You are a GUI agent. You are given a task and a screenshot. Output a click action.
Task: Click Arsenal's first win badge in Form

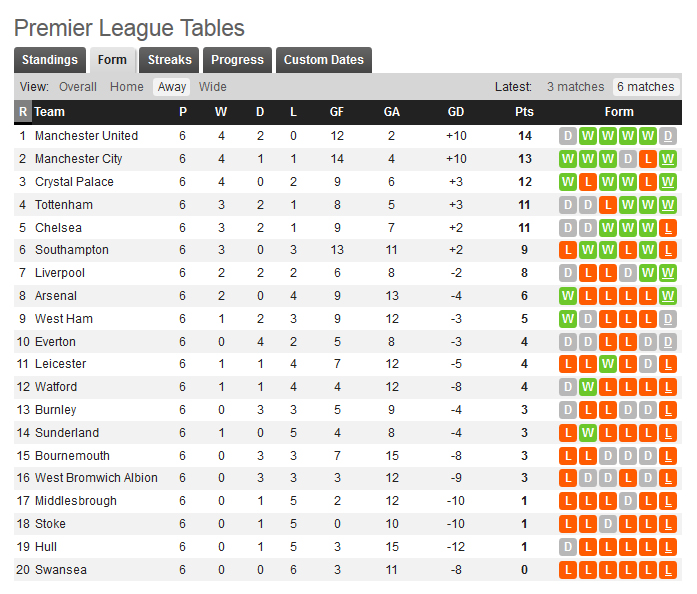568,296
